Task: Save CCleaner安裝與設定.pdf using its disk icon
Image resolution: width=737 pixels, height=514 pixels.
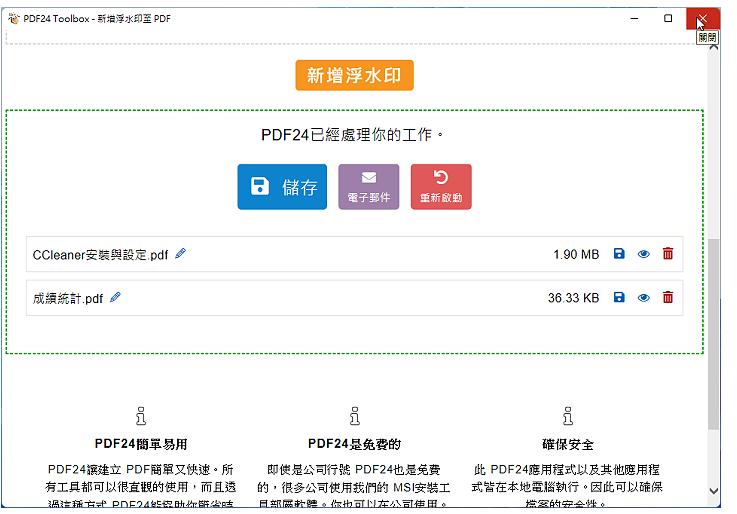Action: pos(619,254)
